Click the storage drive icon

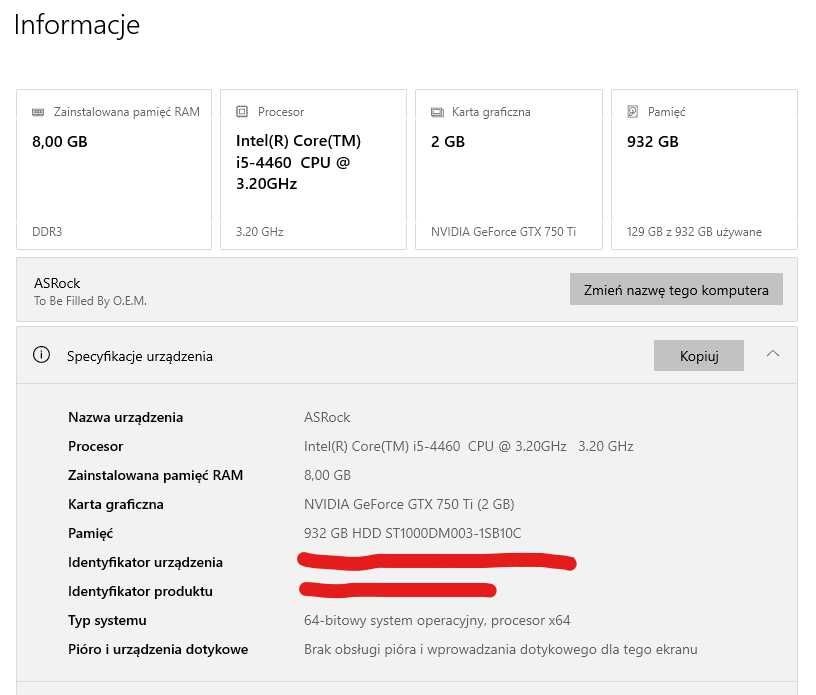coord(633,112)
